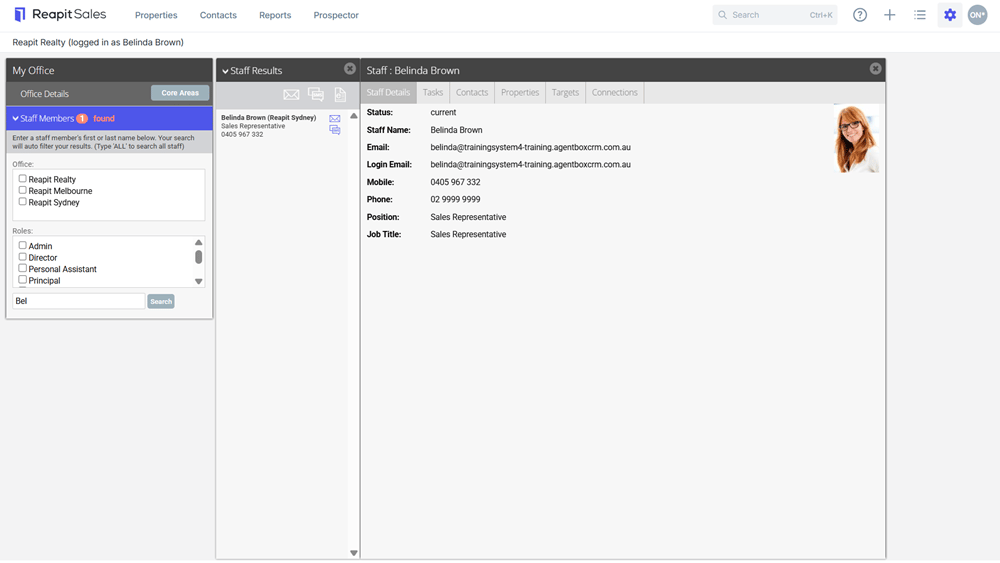Click the Roles list scrollbar thumb
This screenshot has width=1000, height=563.
pos(198,257)
